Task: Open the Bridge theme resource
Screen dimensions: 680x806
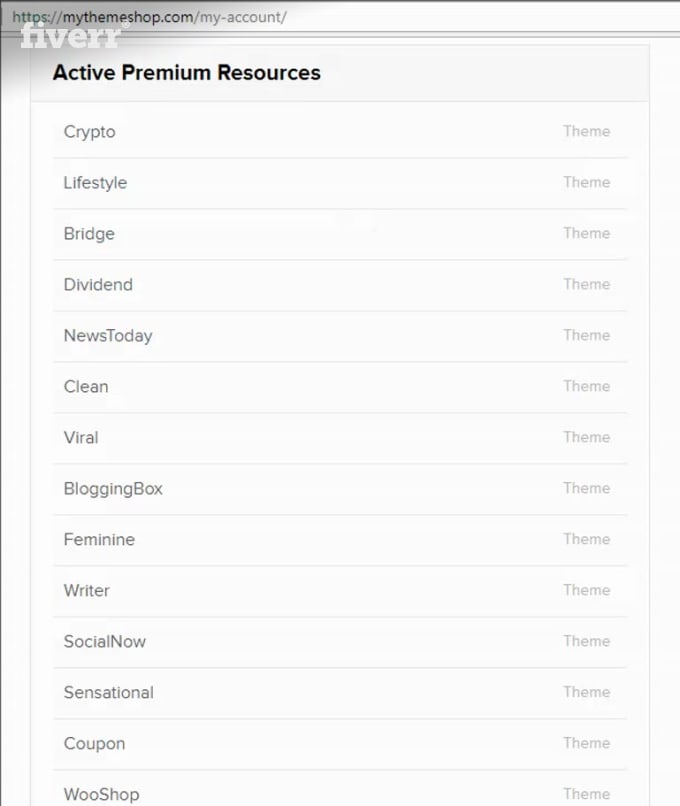Action: pyautogui.click(x=340, y=234)
